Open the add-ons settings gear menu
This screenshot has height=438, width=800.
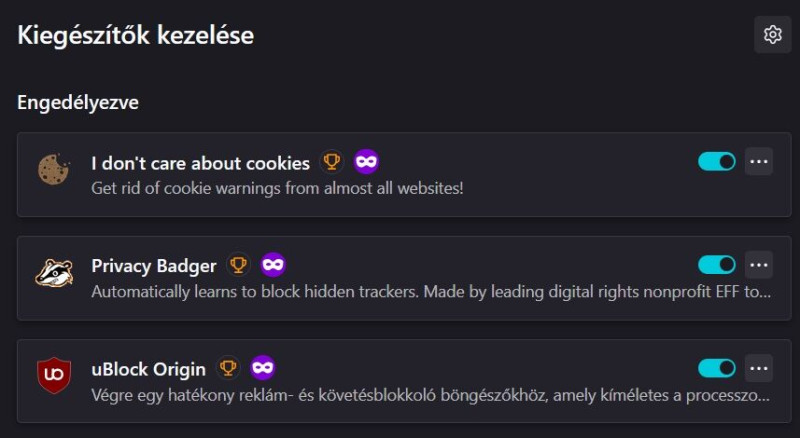point(772,35)
